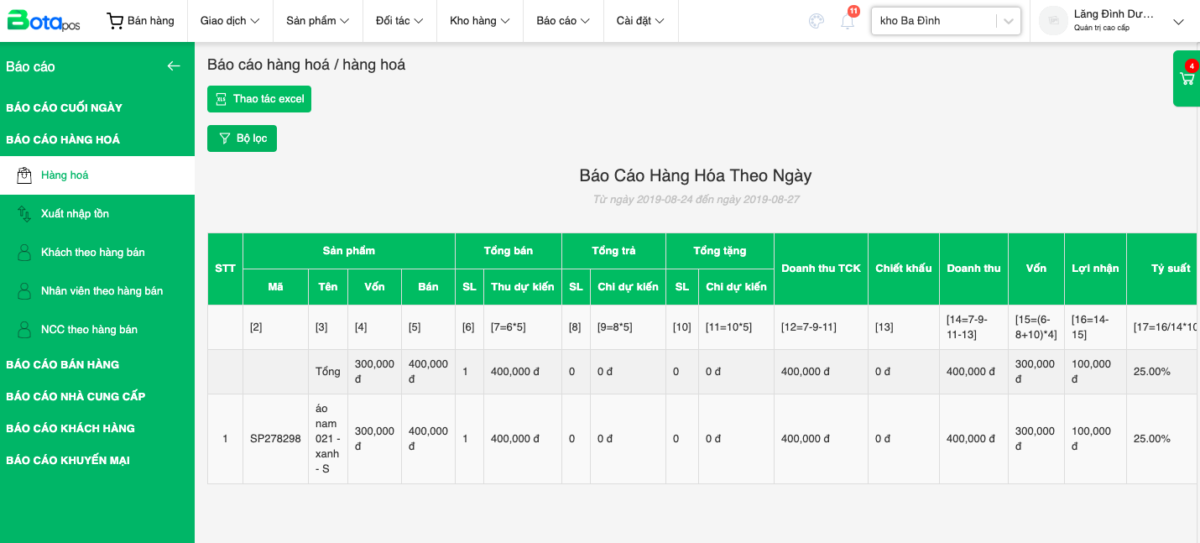Expand BÁO CÁO BÁN HÀNG section
1200x543 pixels.
[x=62, y=364]
